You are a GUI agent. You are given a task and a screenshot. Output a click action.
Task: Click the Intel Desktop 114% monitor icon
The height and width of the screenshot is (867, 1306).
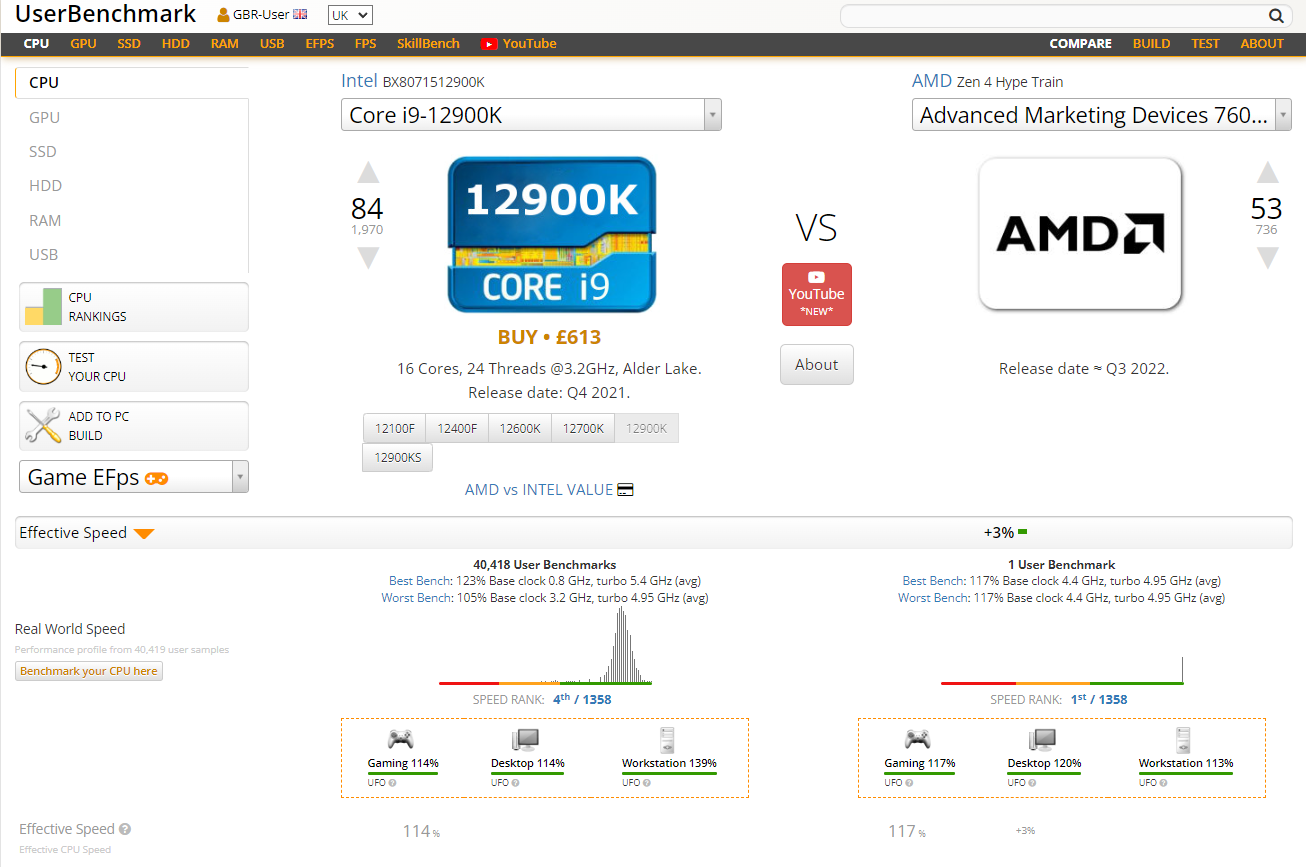pos(526,740)
